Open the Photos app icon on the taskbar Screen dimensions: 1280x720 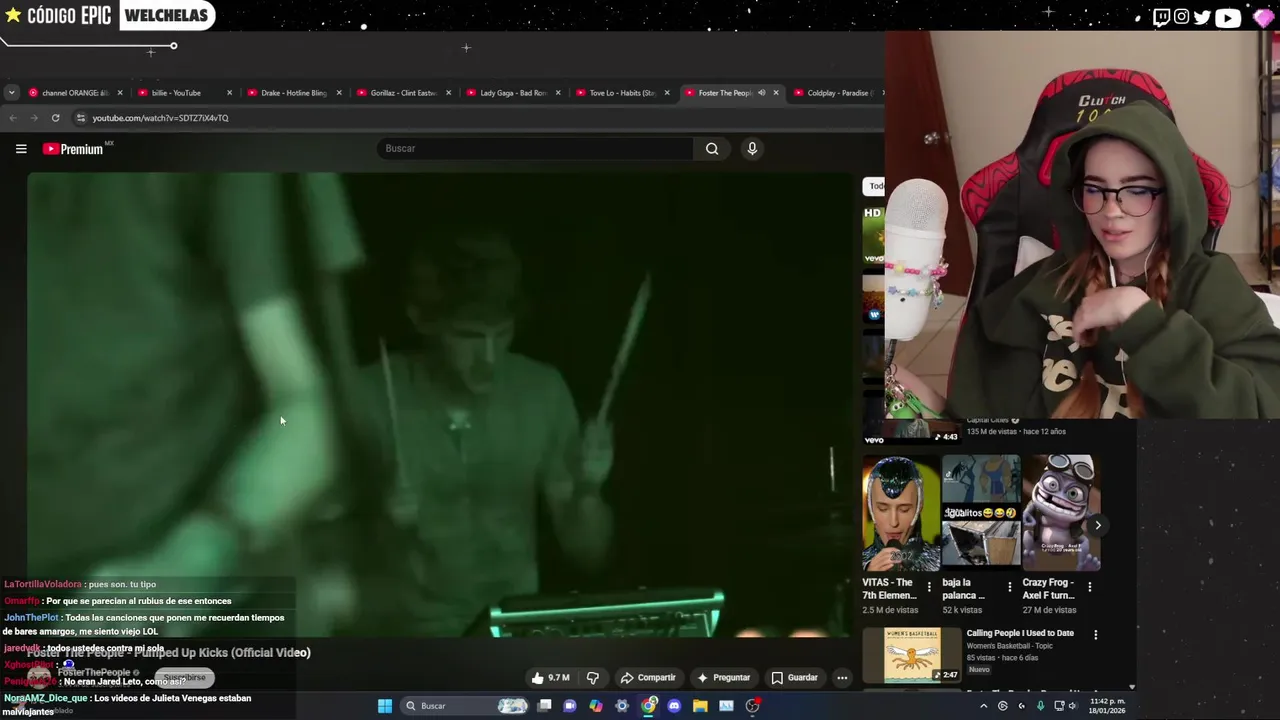click(x=726, y=706)
